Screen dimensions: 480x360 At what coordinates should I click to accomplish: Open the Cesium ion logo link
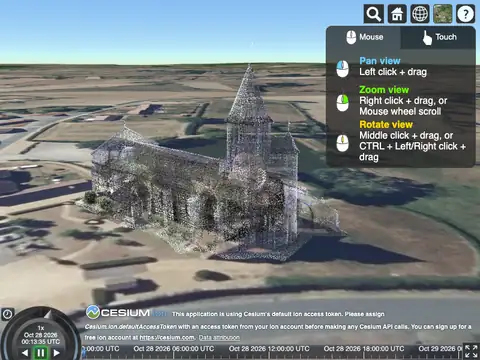tap(126, 313)
